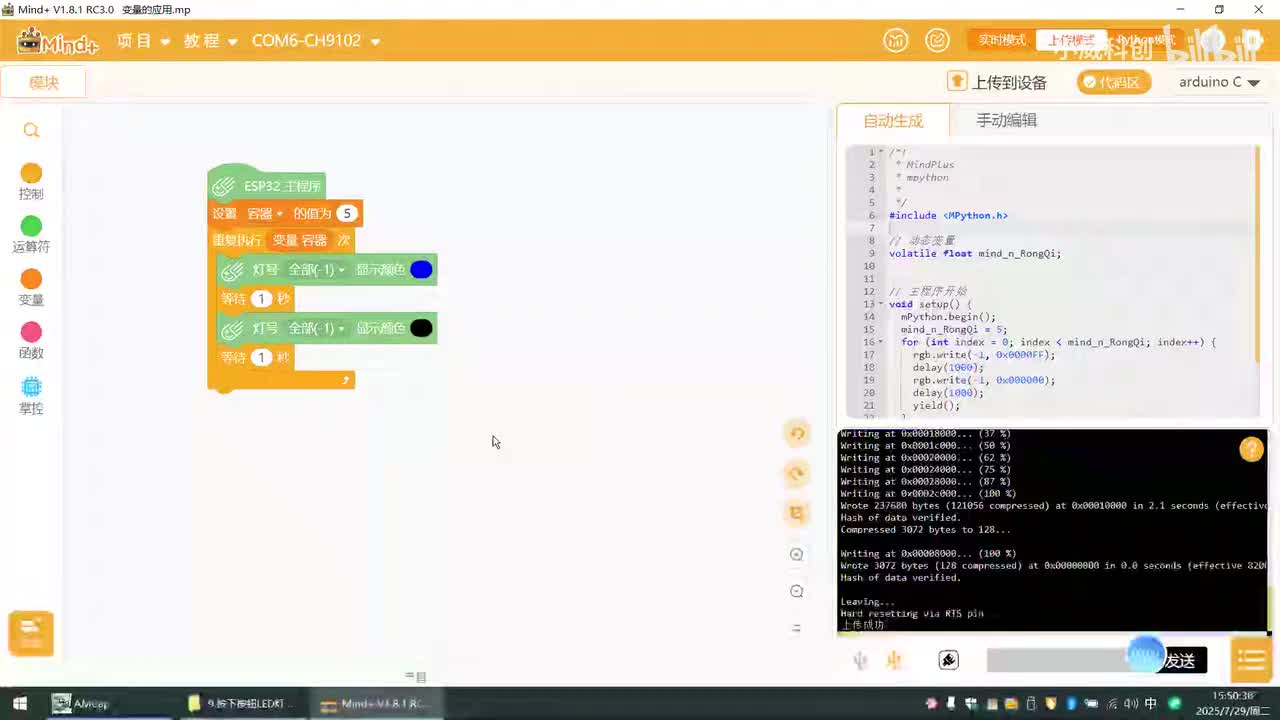Collapse the fold arrow at code line 1

click(881, 152)
